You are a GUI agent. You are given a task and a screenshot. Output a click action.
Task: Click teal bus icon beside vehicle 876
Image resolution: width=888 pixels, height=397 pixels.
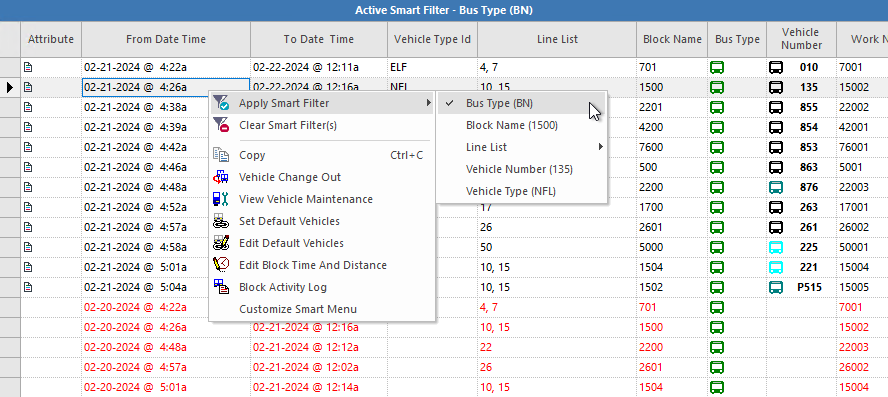[x=776, y=187]
